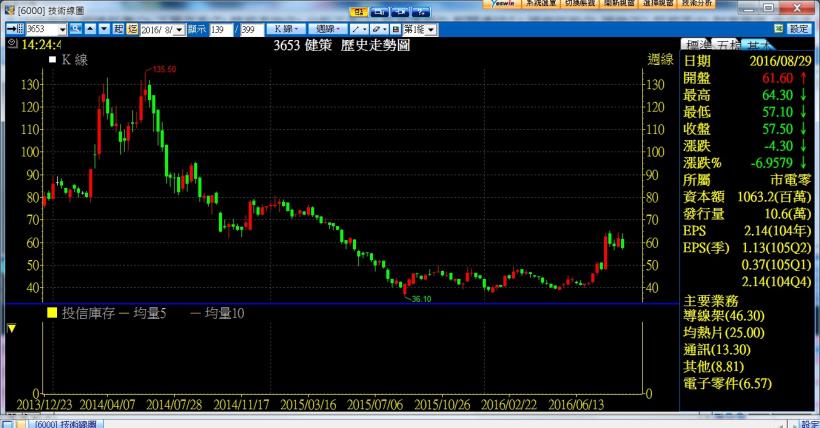The image size is (820, 428).
Task: Click the EPS value 2.14(104年)
Action: pos(778,231)
